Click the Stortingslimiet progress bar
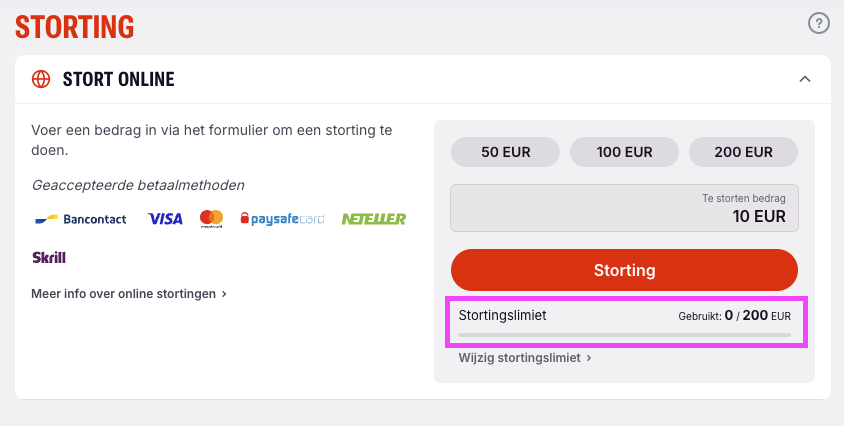 coord(624,335)
